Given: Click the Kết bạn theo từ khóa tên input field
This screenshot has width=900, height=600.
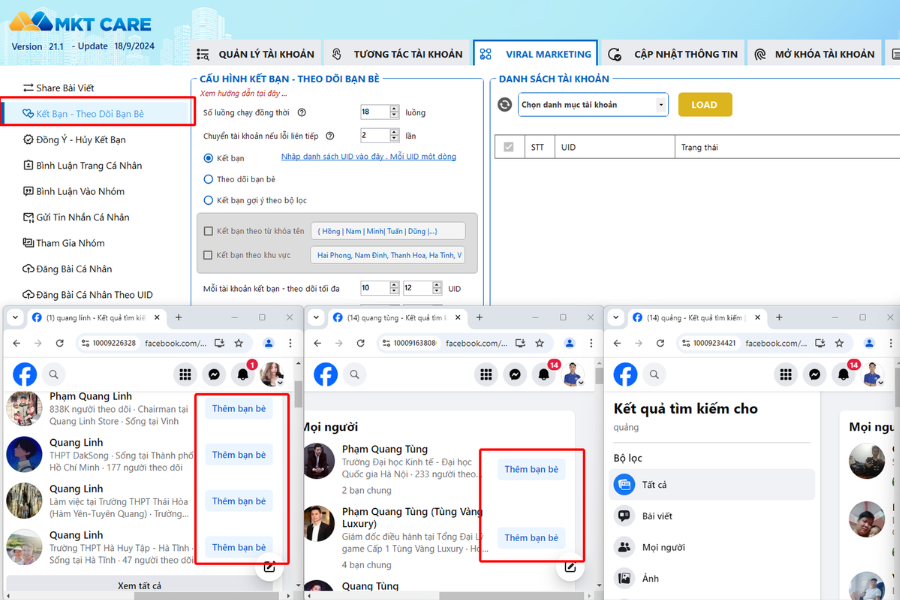Looking at the screenshot, I should (388, 231).
